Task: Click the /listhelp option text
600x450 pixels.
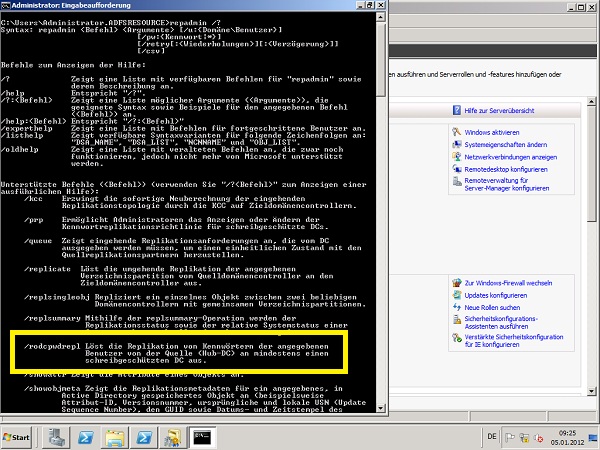Action: click(22, 135)
